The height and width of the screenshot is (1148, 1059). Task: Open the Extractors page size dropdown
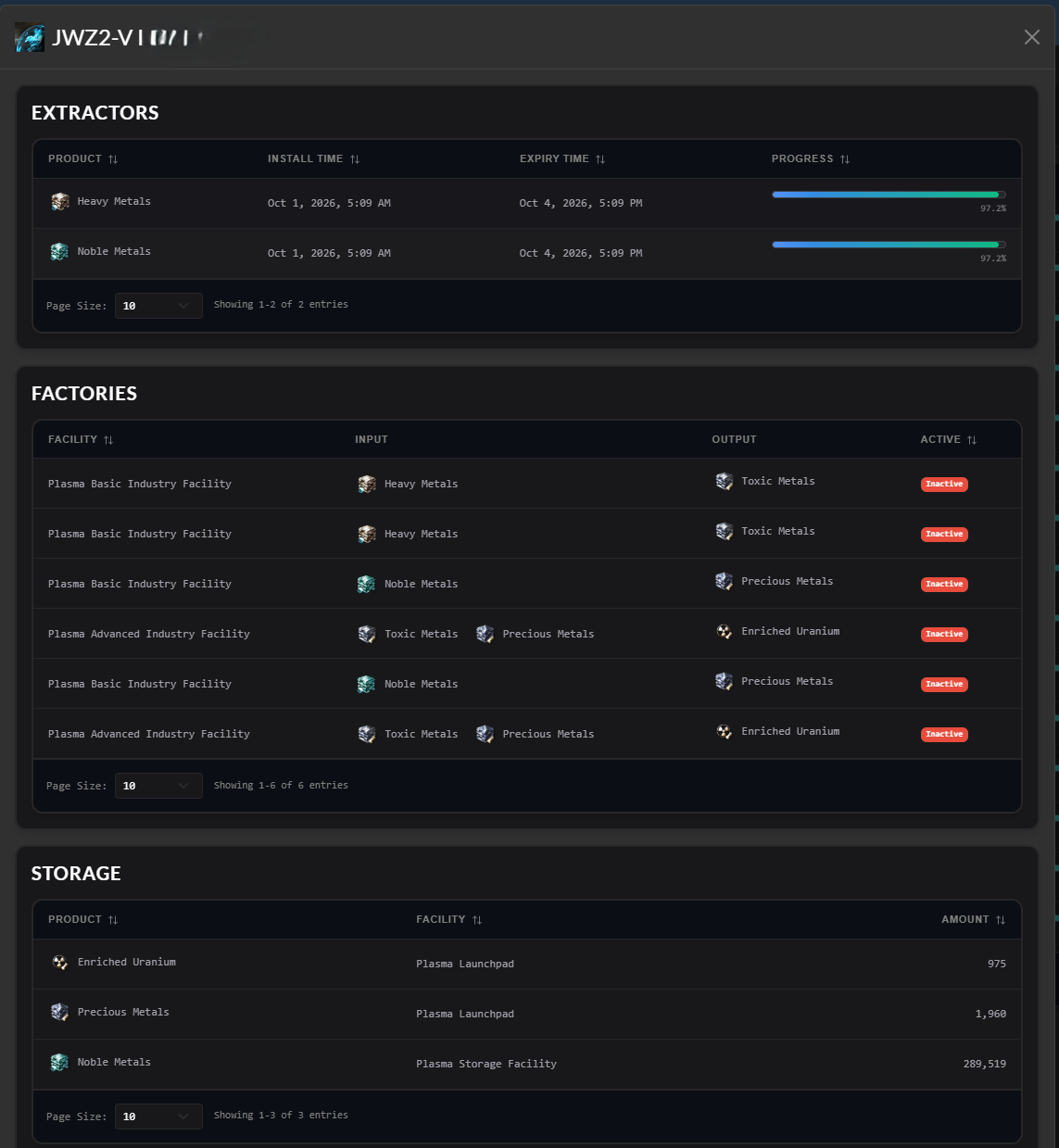point(158,306)
